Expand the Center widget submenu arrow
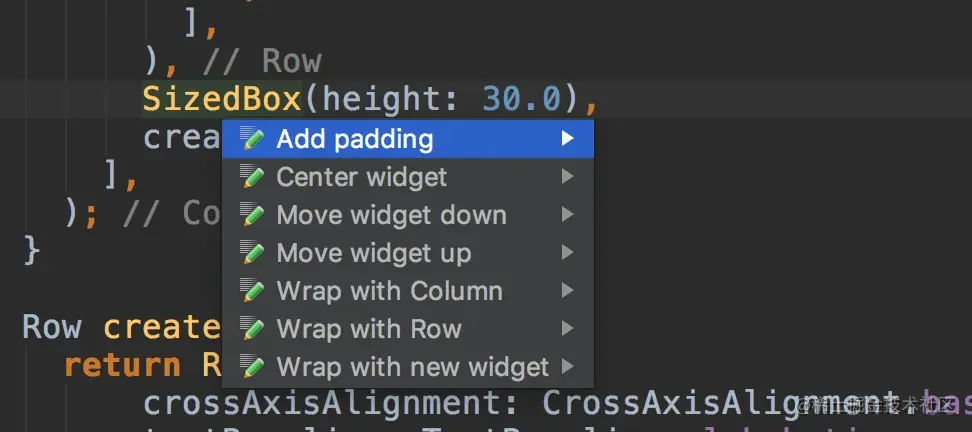Screen dimensions: 972x432 click(x=567, y=177)
